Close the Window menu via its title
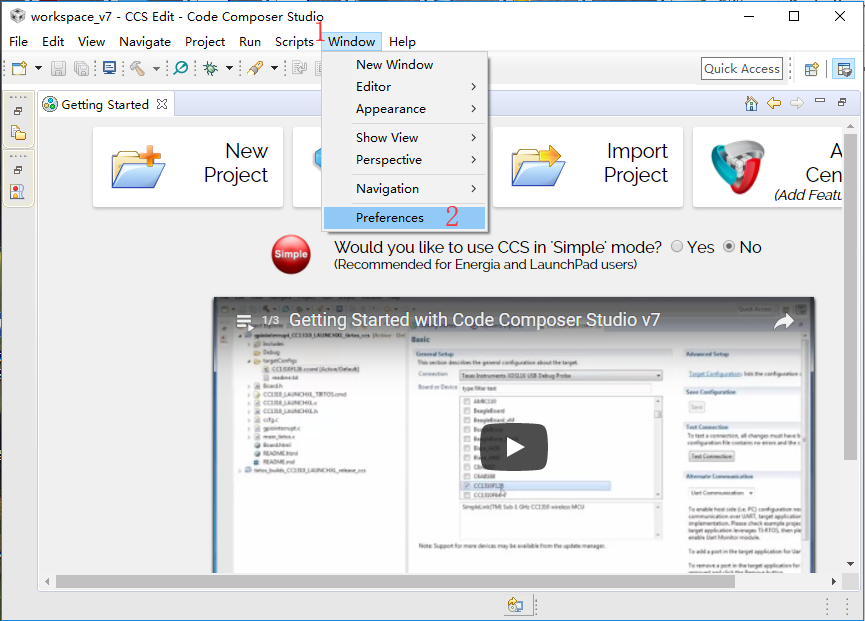 point(351,41)
